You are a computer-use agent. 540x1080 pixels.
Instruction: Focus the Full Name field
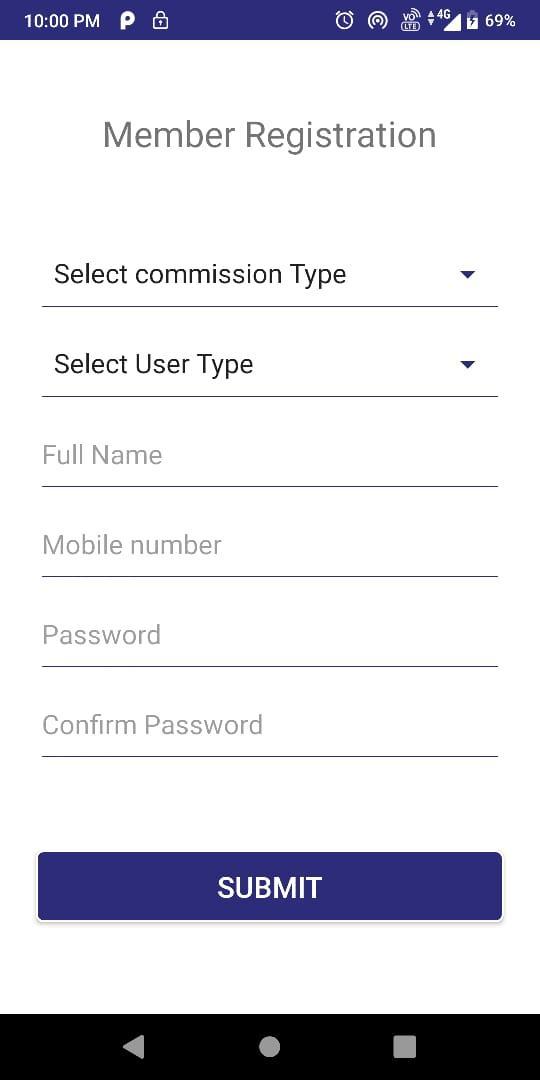(x=270, y=457)
